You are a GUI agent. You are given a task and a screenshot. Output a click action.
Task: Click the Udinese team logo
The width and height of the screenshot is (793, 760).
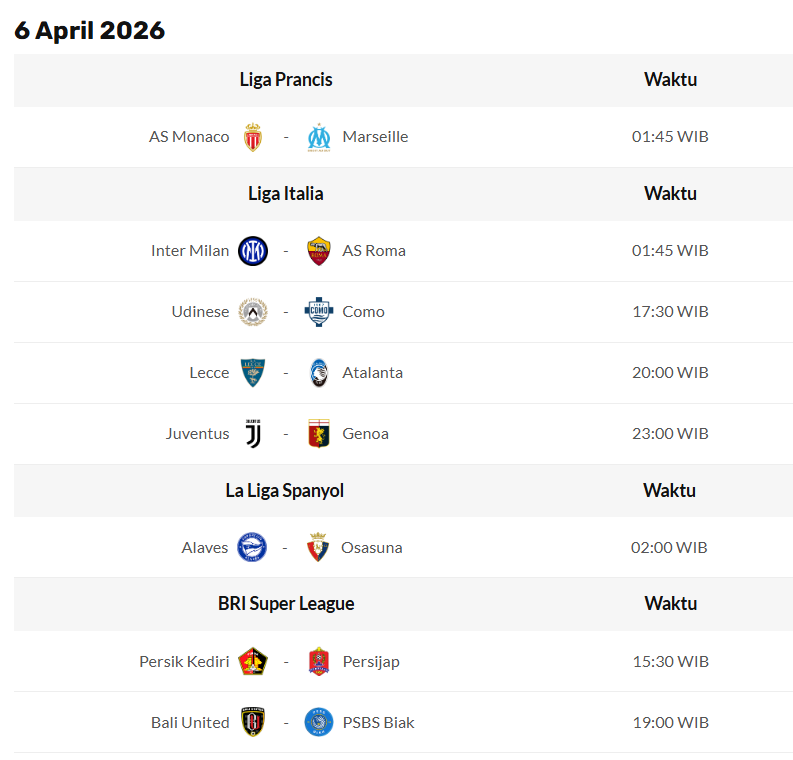point(253,312)
